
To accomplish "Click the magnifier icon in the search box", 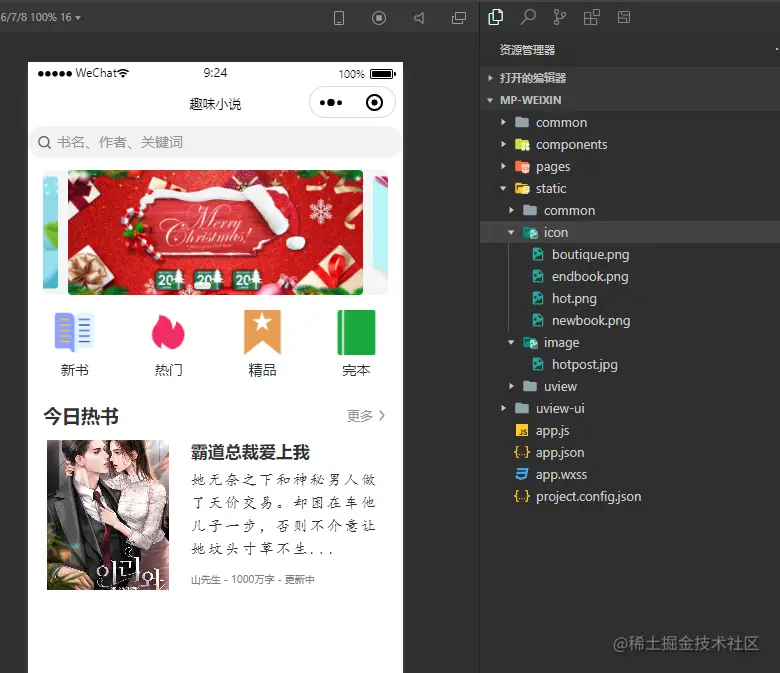I will click(44, 143).
